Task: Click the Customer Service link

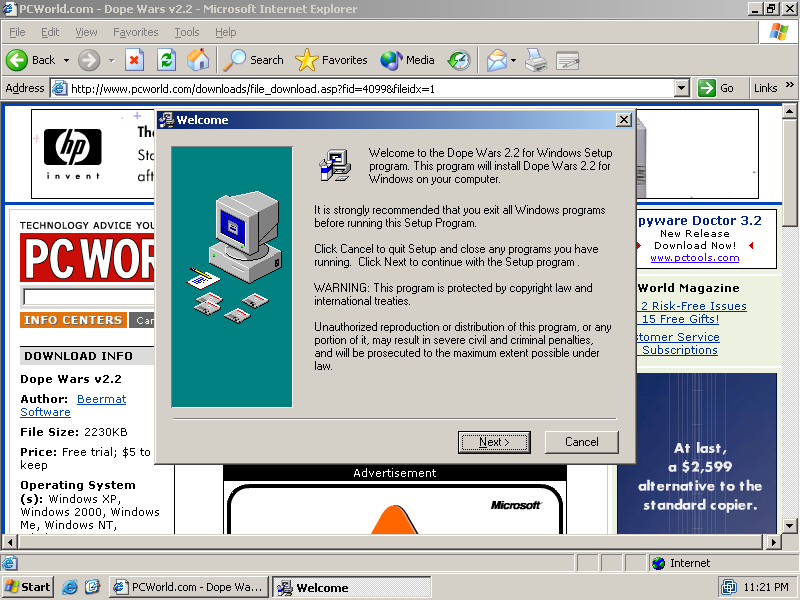Action: [678, 337]
